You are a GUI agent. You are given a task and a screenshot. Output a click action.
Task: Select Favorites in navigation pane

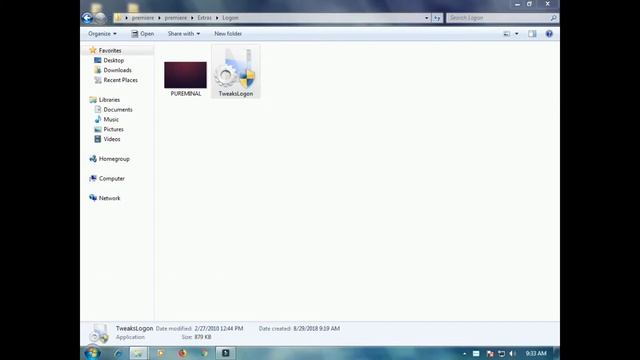click(x=110, y=51)
